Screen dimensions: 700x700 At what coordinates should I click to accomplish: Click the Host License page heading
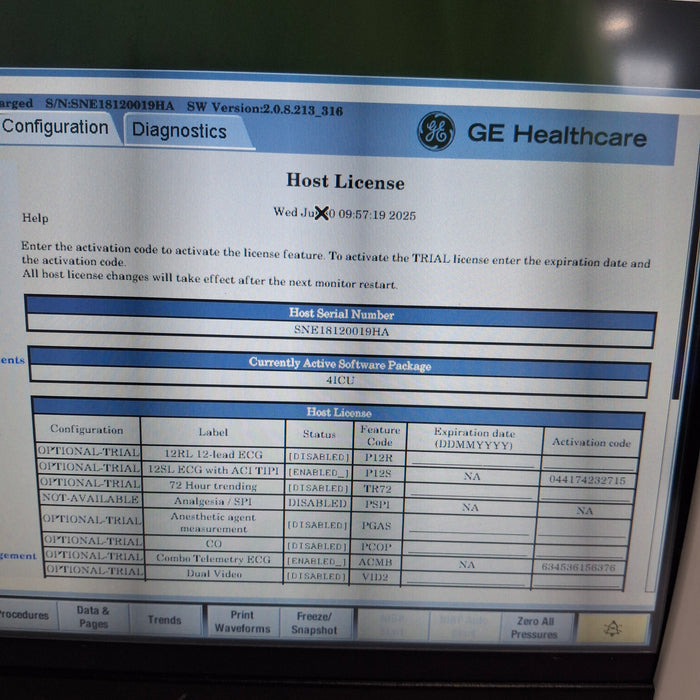tap(345, 181)
